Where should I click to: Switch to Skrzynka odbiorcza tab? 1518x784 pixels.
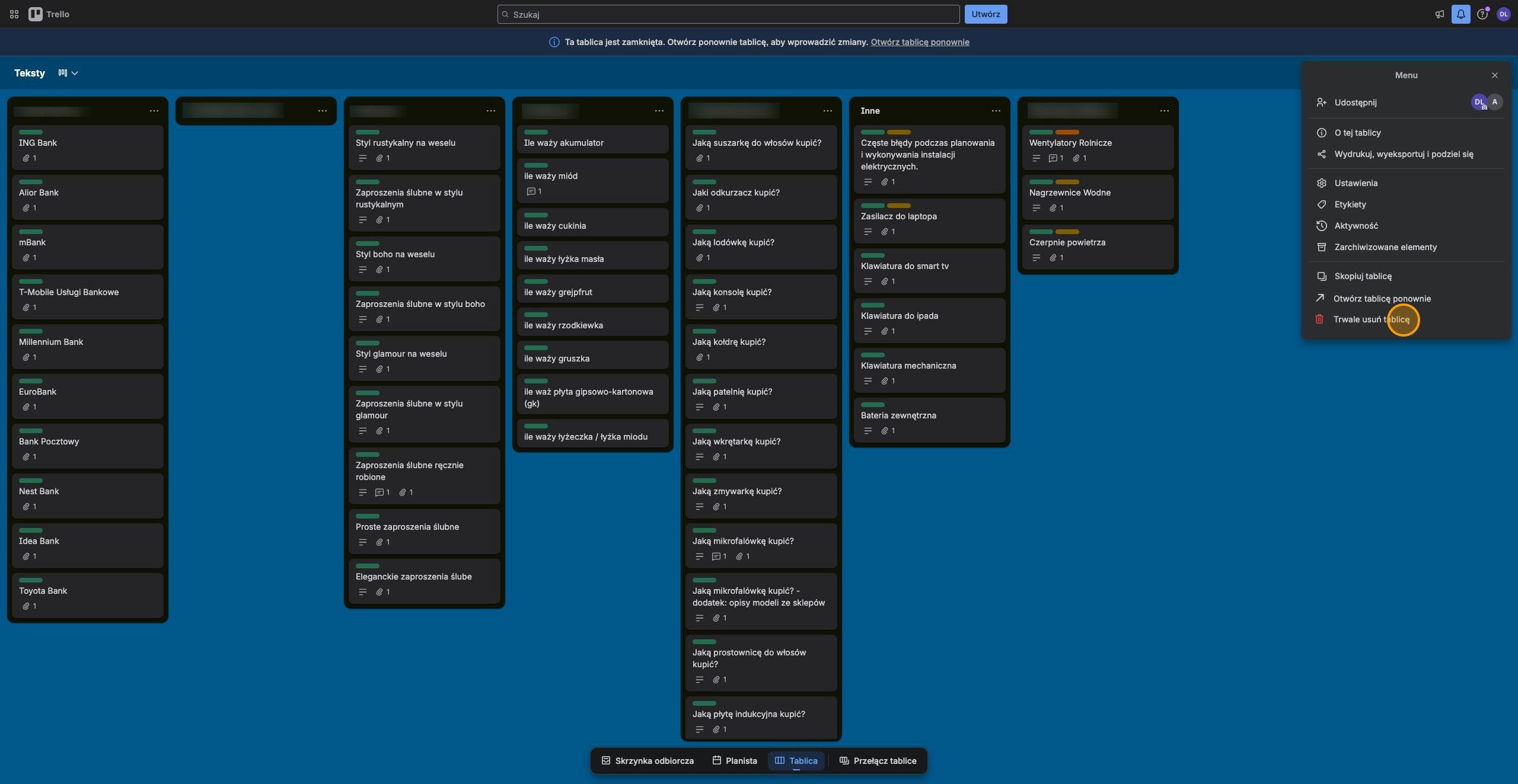tap(648, 761)
